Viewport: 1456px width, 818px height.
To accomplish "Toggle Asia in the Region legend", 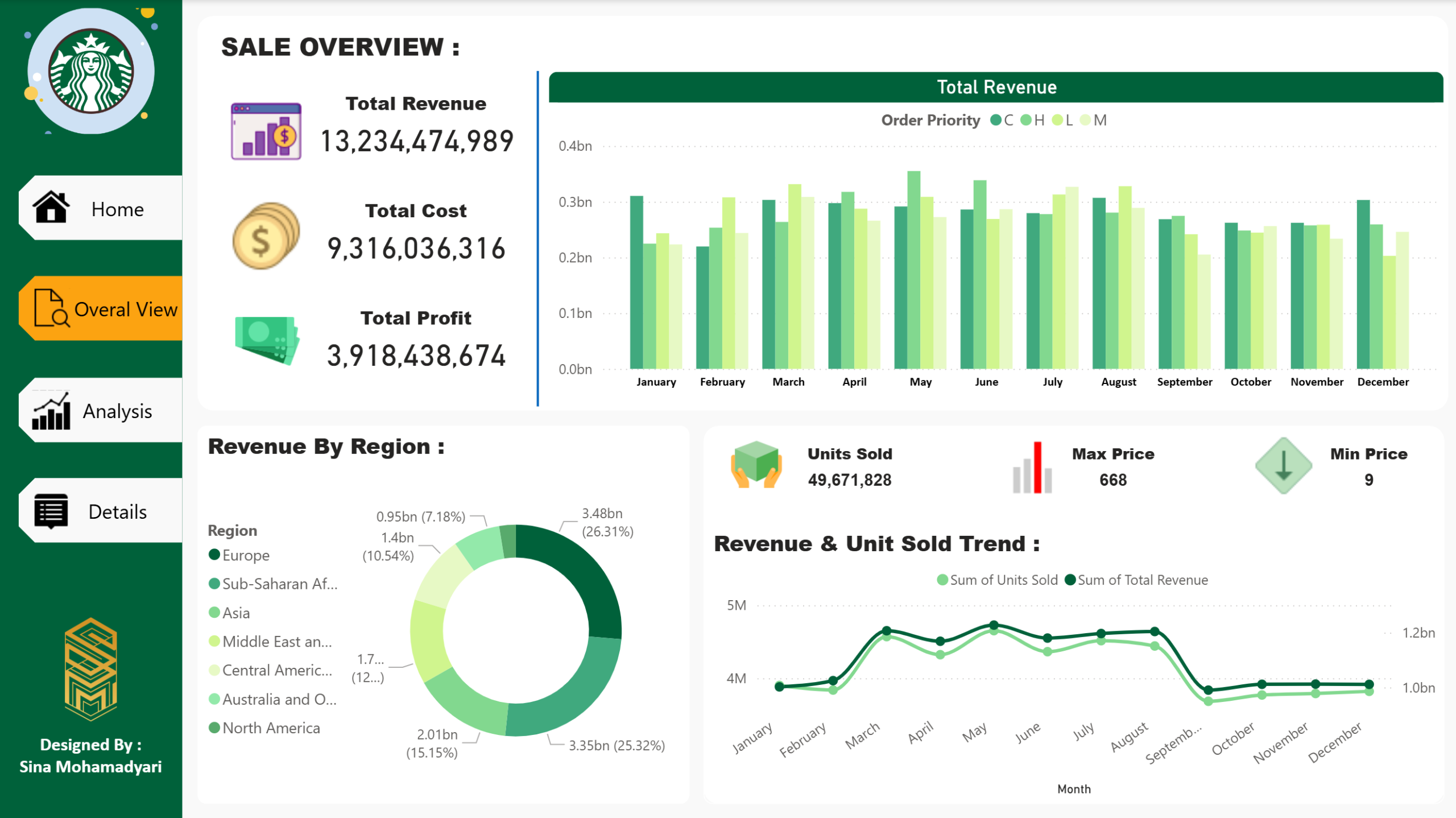I will [x=235, y=613].
